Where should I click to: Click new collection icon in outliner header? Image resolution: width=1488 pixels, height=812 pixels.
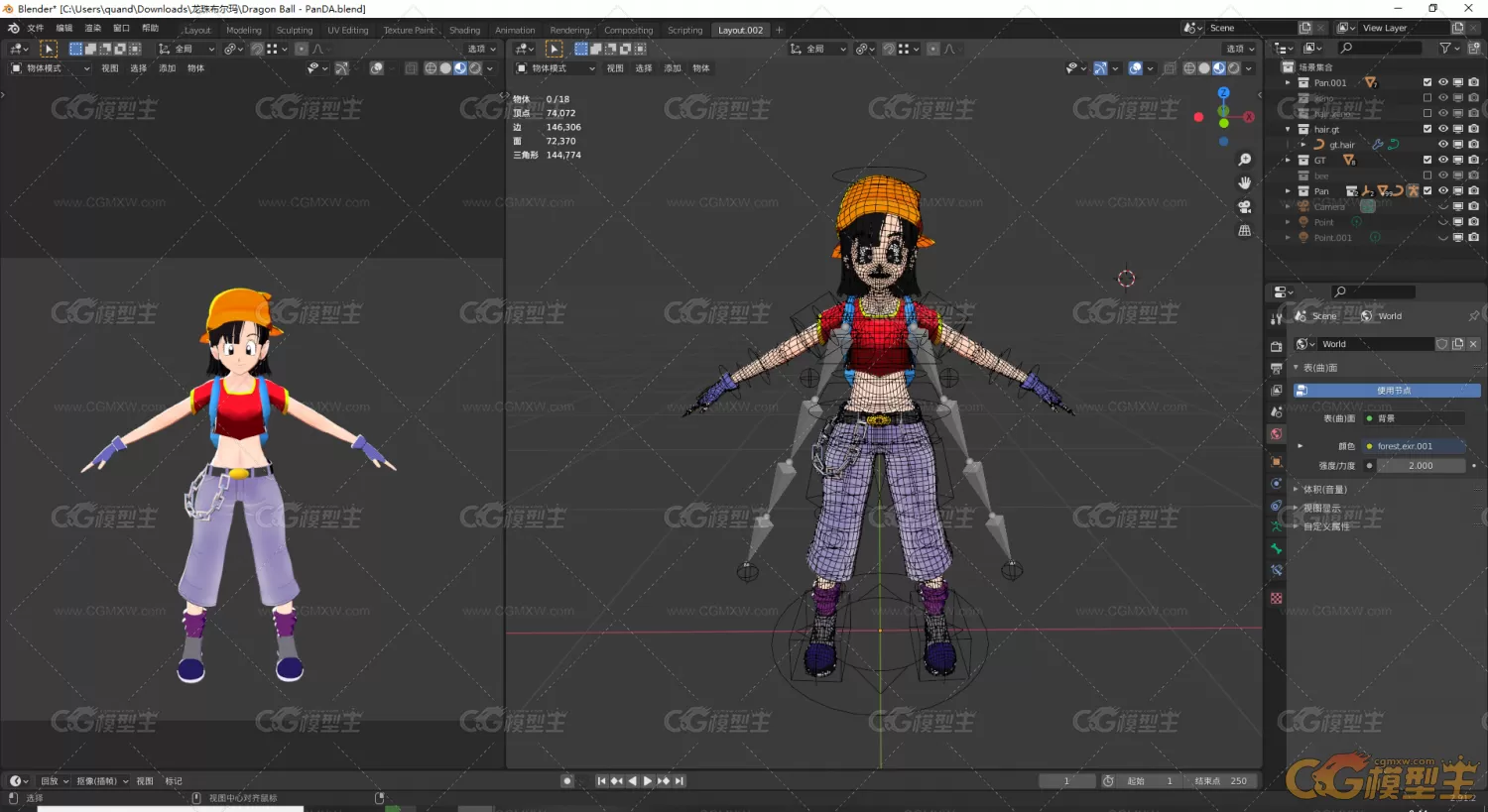(x=1474, y=48)
